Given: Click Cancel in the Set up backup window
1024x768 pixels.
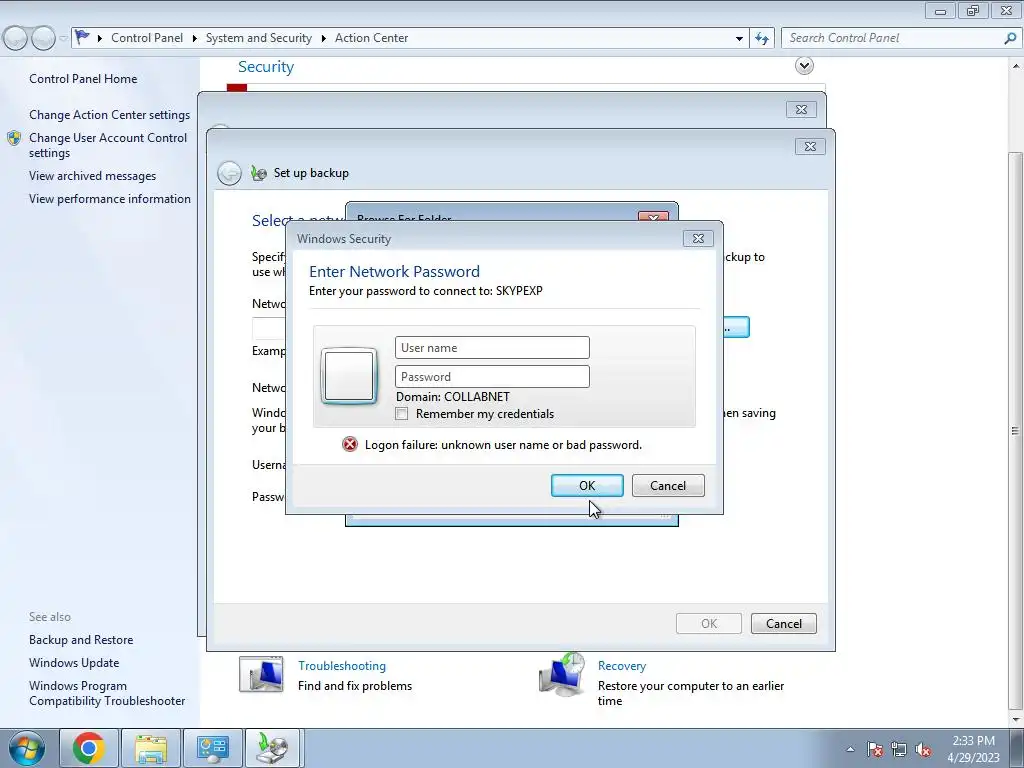Looking at the screenshot, I should coord(783,623).
